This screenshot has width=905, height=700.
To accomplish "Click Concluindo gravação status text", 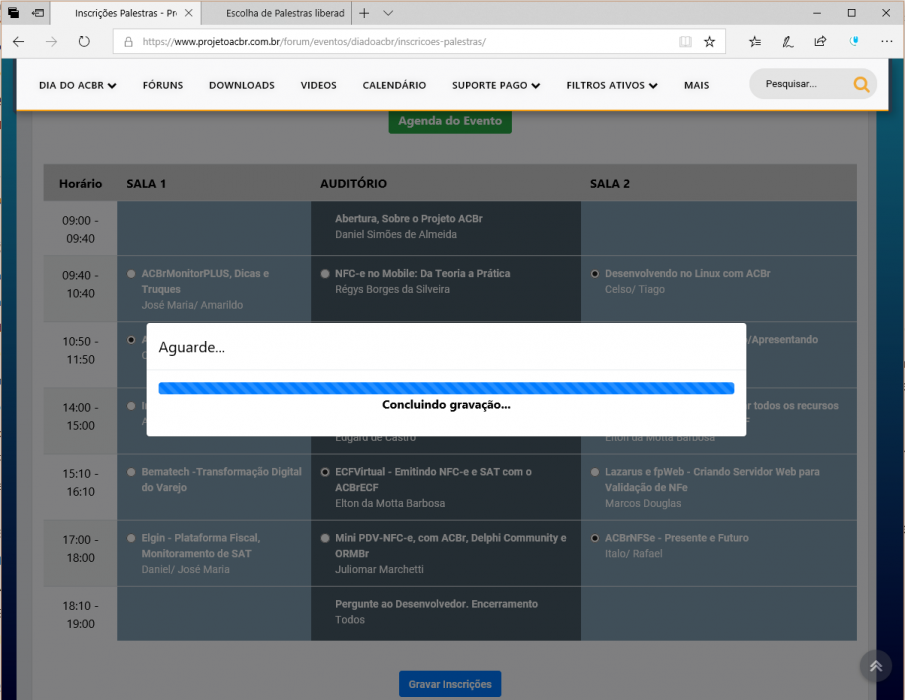I will click(x=446, y=405).
